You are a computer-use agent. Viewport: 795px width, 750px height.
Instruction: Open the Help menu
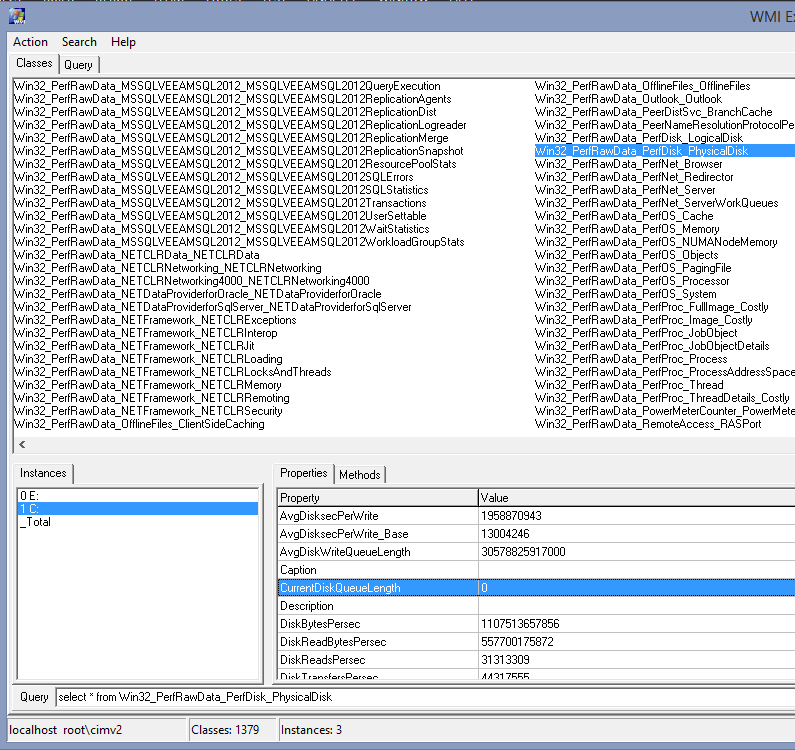click(x=123, y=42)
